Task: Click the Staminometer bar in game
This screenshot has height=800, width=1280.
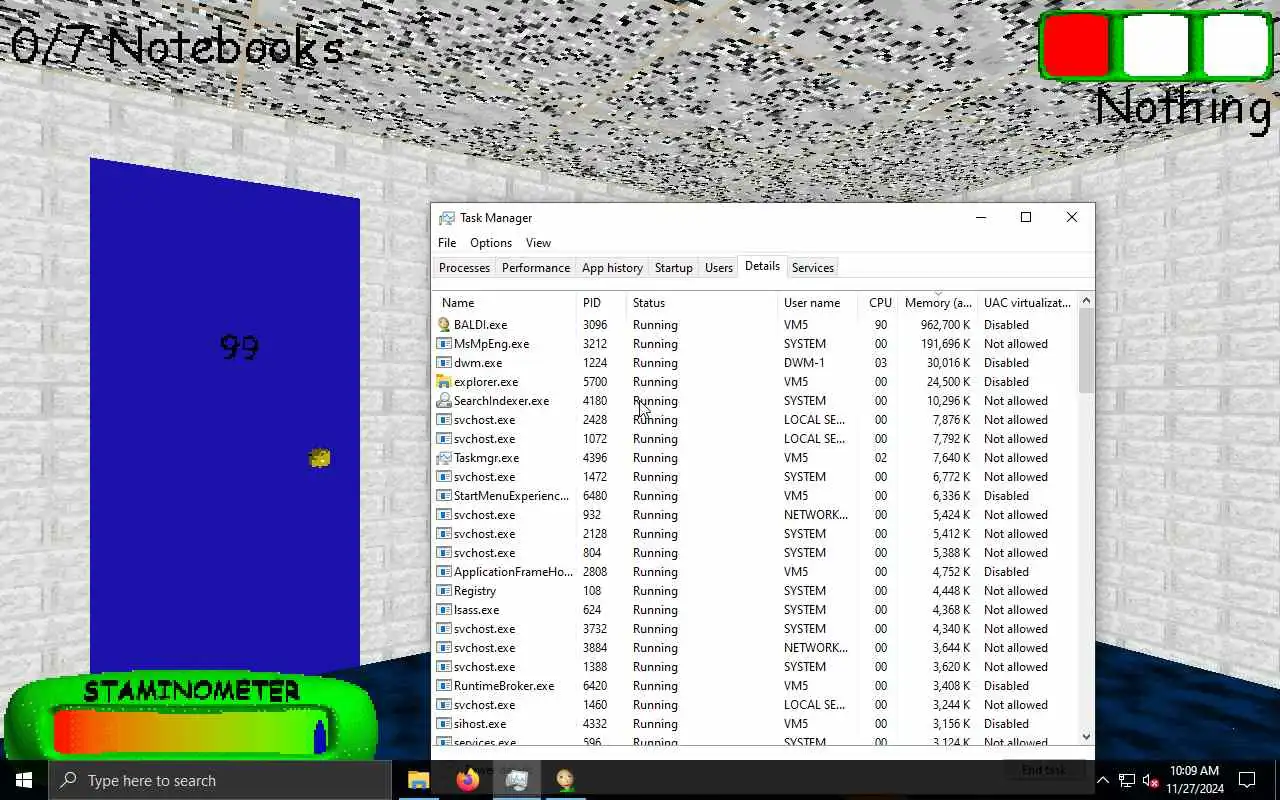Action: click(190, 730)
